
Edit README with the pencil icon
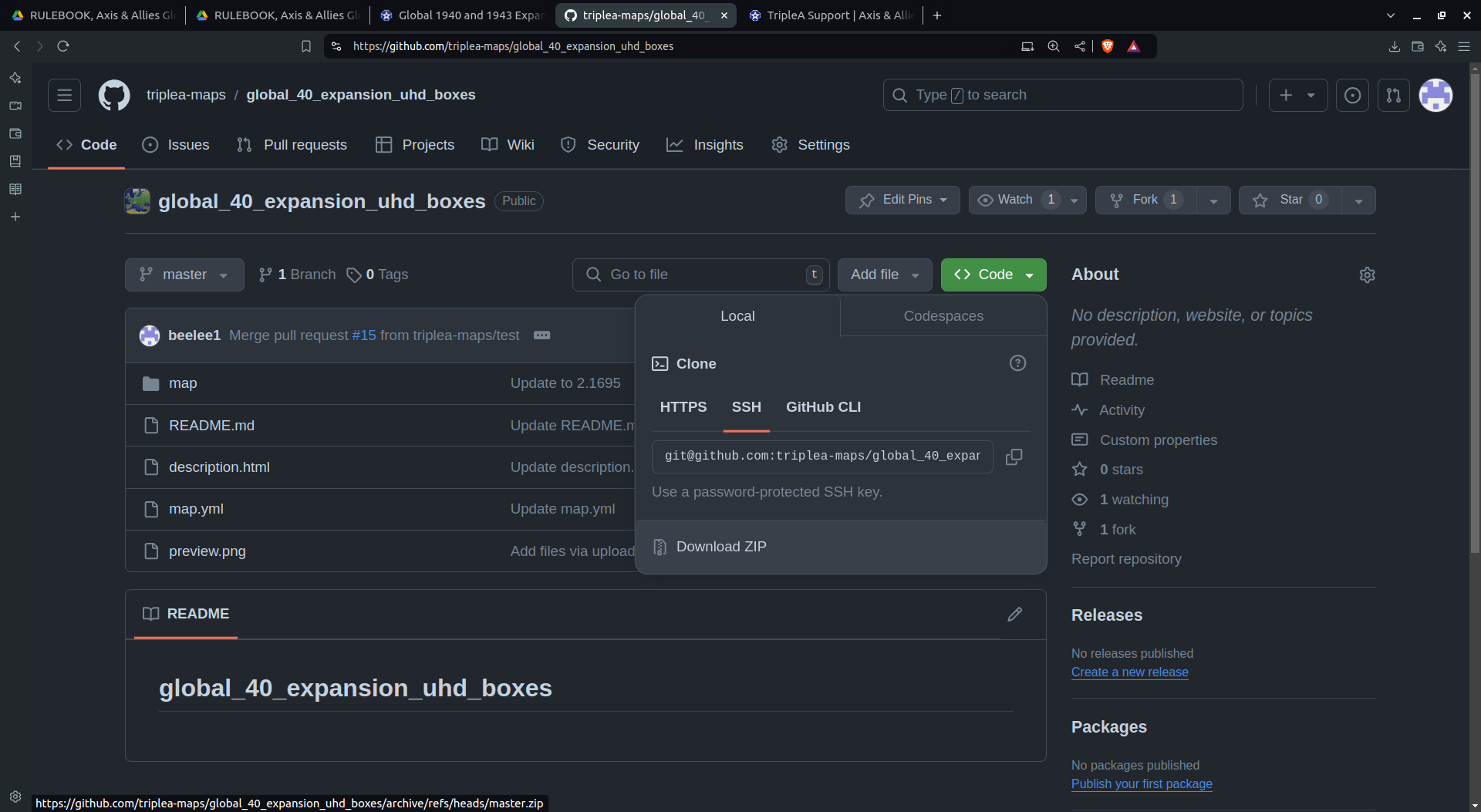1014,614
